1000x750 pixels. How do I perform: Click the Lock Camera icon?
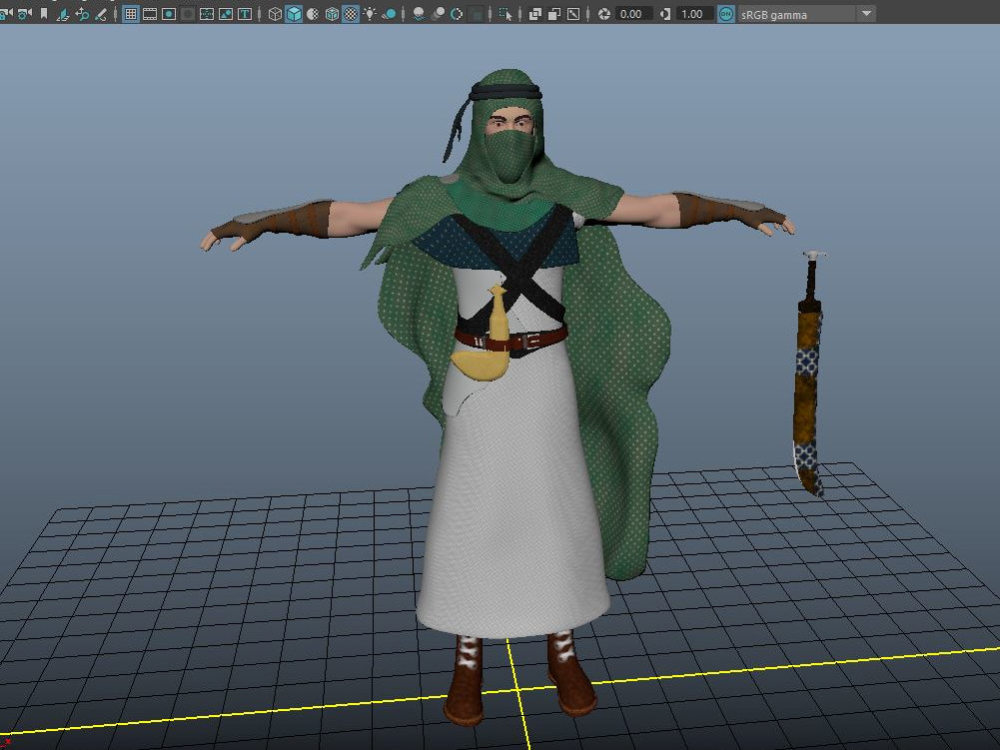coord(6,13)
